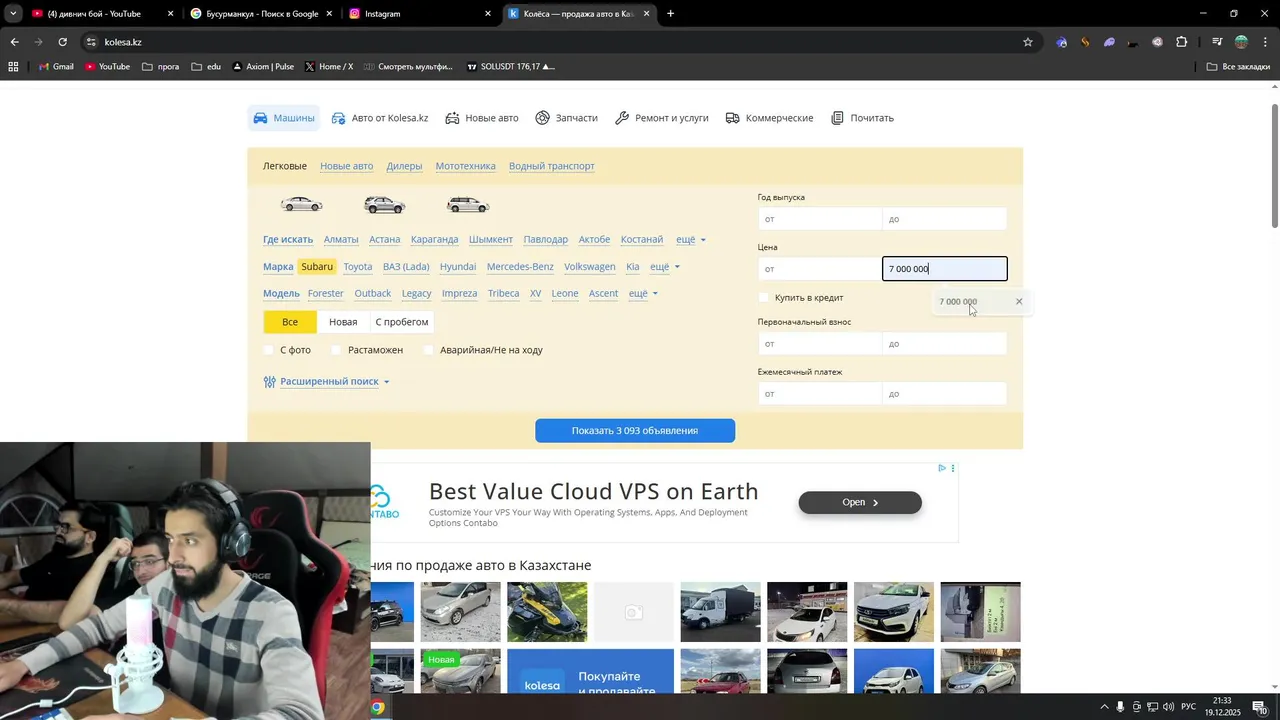Close the Instagram tab
1280x720 pixels.
488,14
